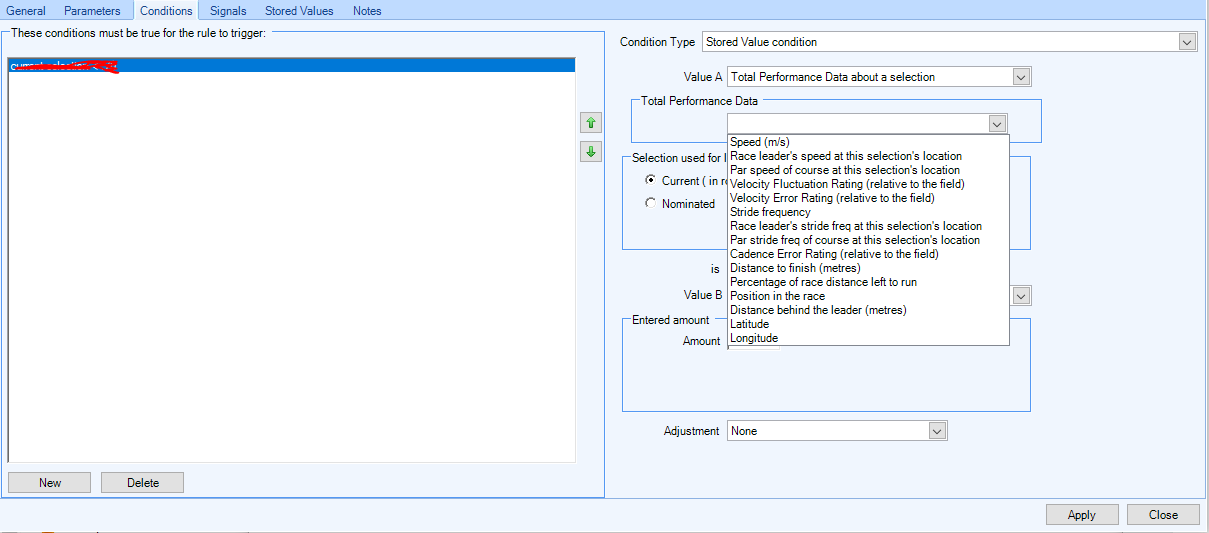This screenshot has height=533, width=1209.
Task: Choose Latitude option
Action: pos(868,324)
